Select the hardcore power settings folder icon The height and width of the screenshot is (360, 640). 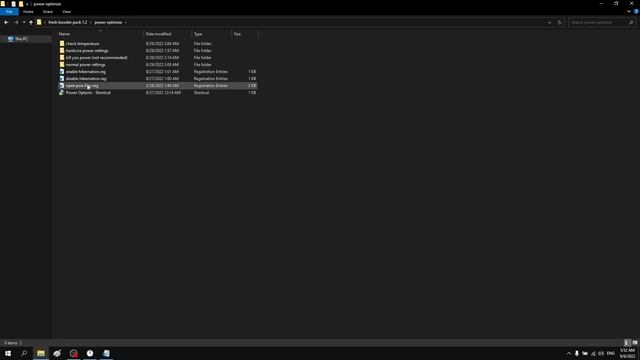[62, 51]
